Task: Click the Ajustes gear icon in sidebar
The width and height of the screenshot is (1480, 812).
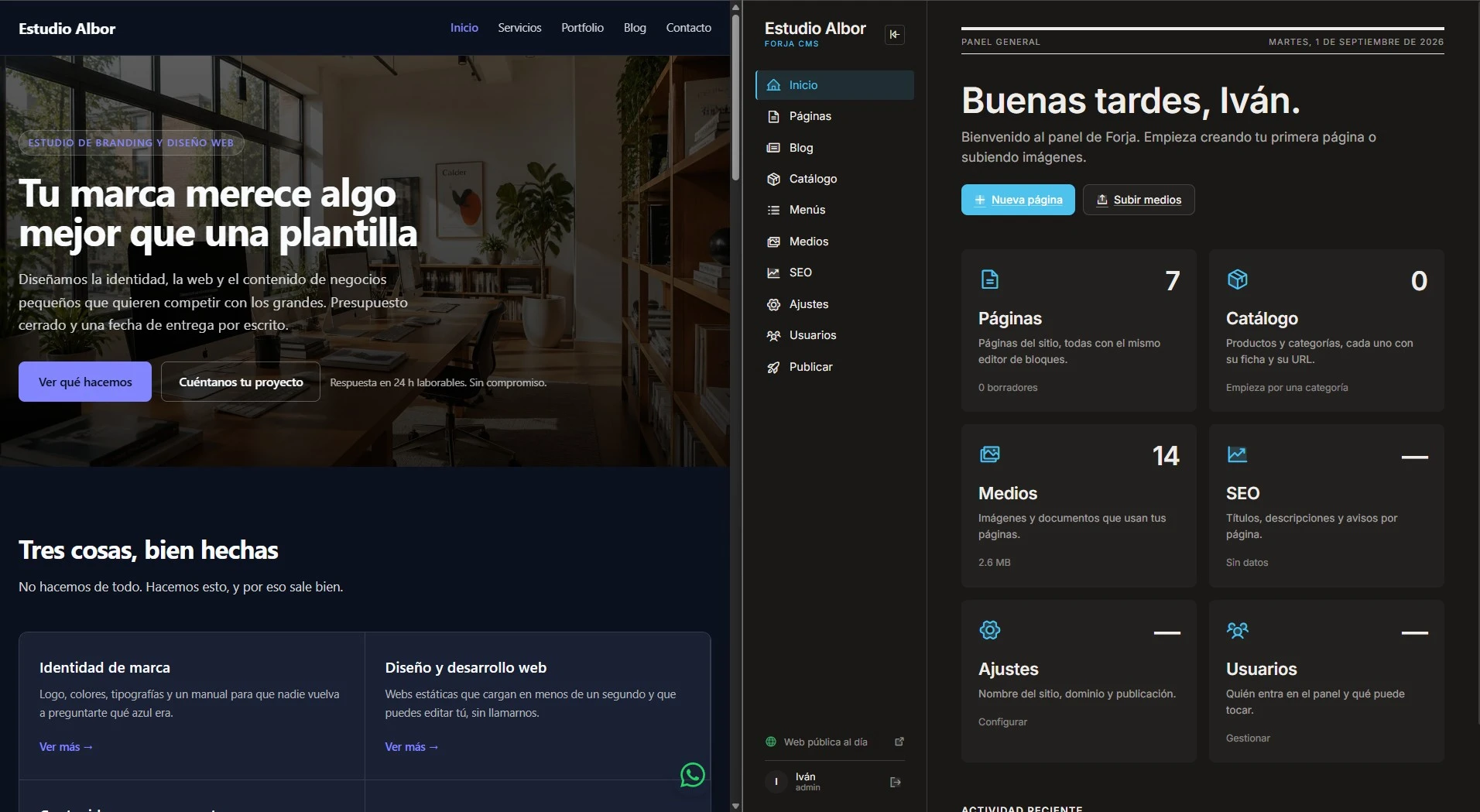Action: (773, 304)
